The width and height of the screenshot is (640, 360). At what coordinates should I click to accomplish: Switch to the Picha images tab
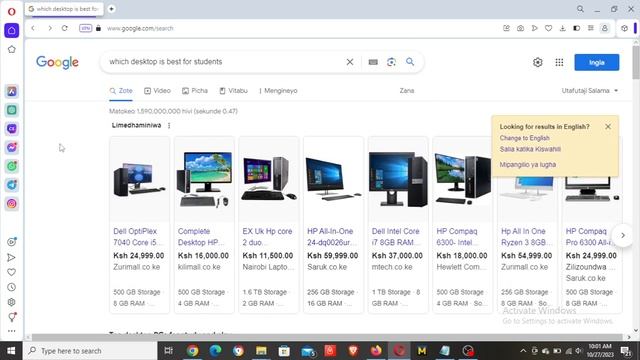pyautogui.click(x=195, y=91)
